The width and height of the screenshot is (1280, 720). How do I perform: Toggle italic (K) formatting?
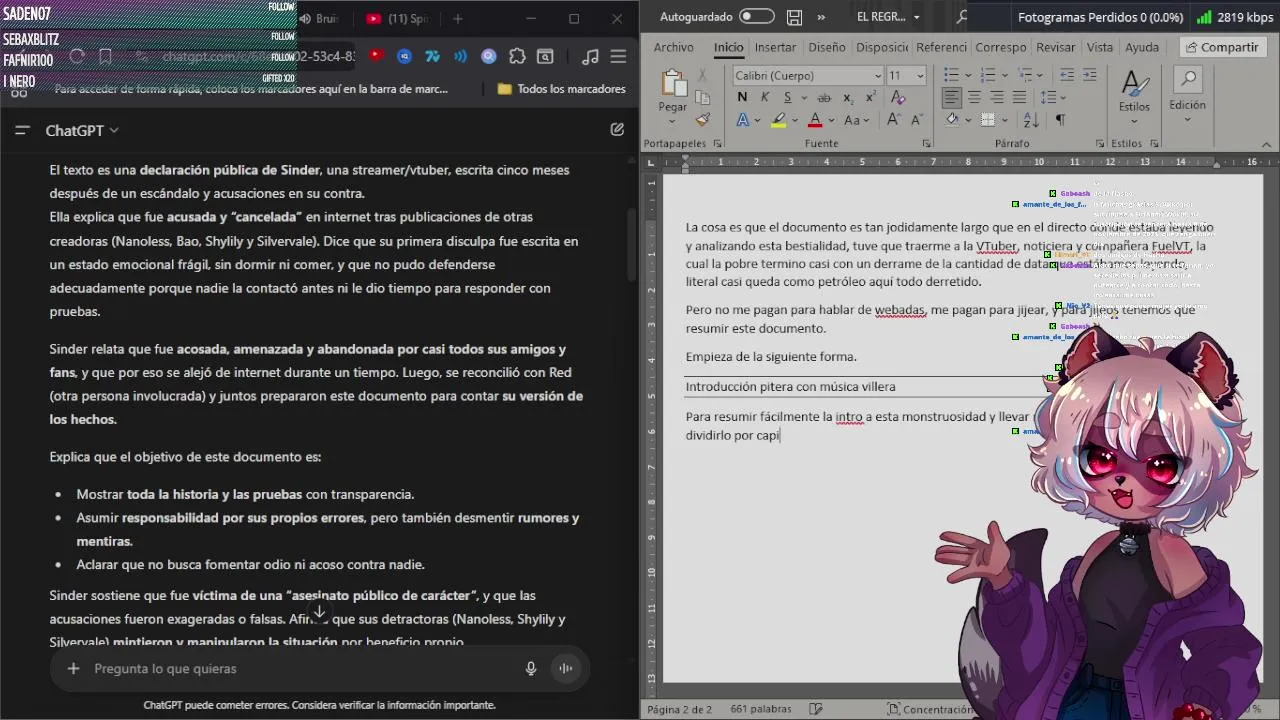click(765, 97)
